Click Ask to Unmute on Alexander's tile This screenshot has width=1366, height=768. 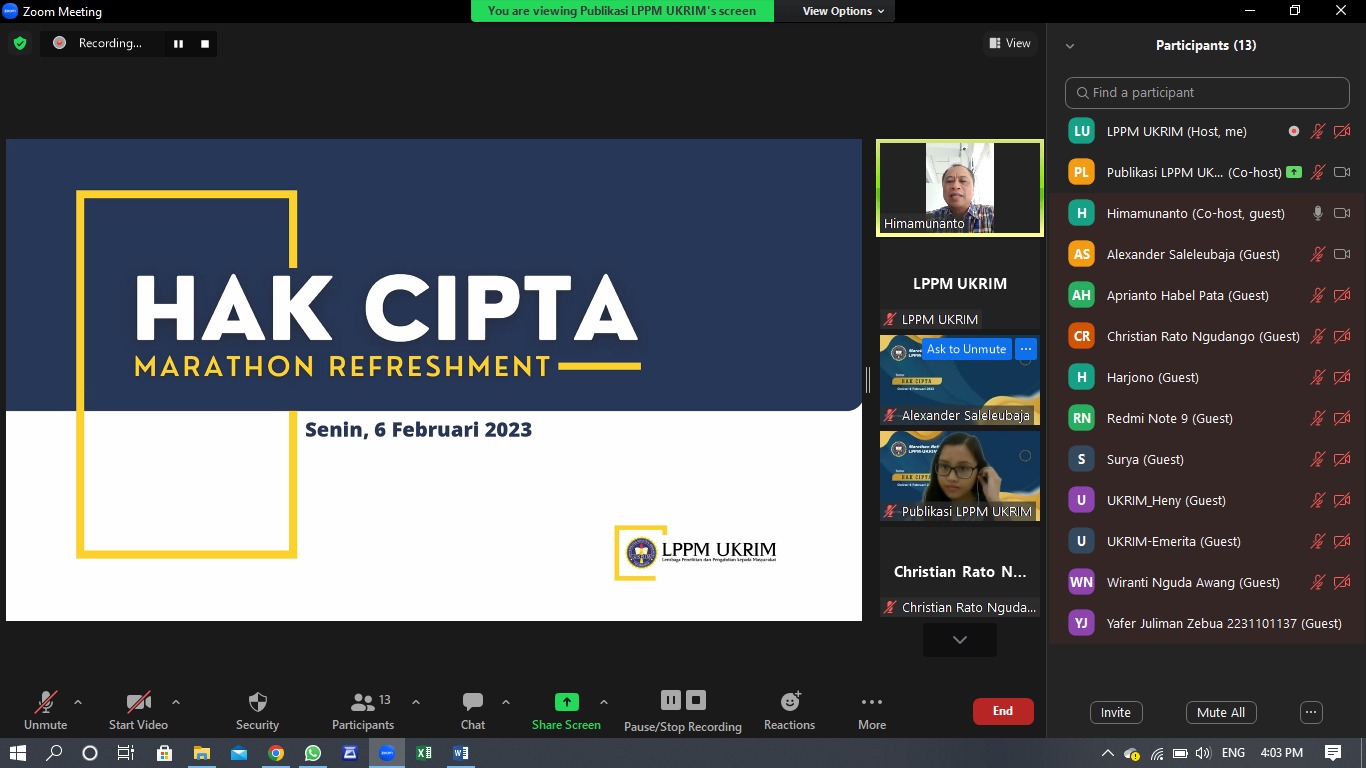click(x=966, y=349)
